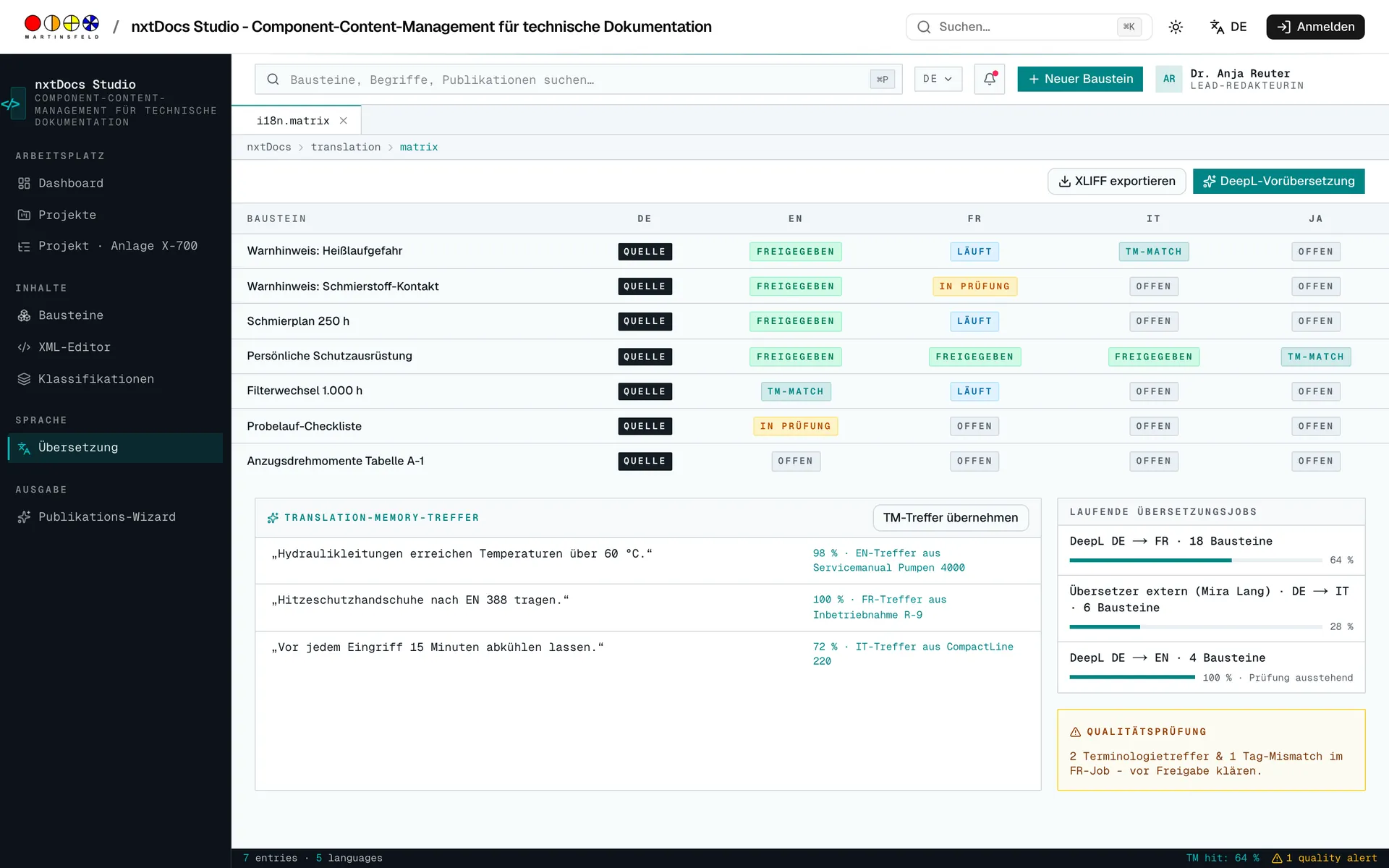
Task: Click the Bausteine blocks icon
Action: click(x=24, y=315)
